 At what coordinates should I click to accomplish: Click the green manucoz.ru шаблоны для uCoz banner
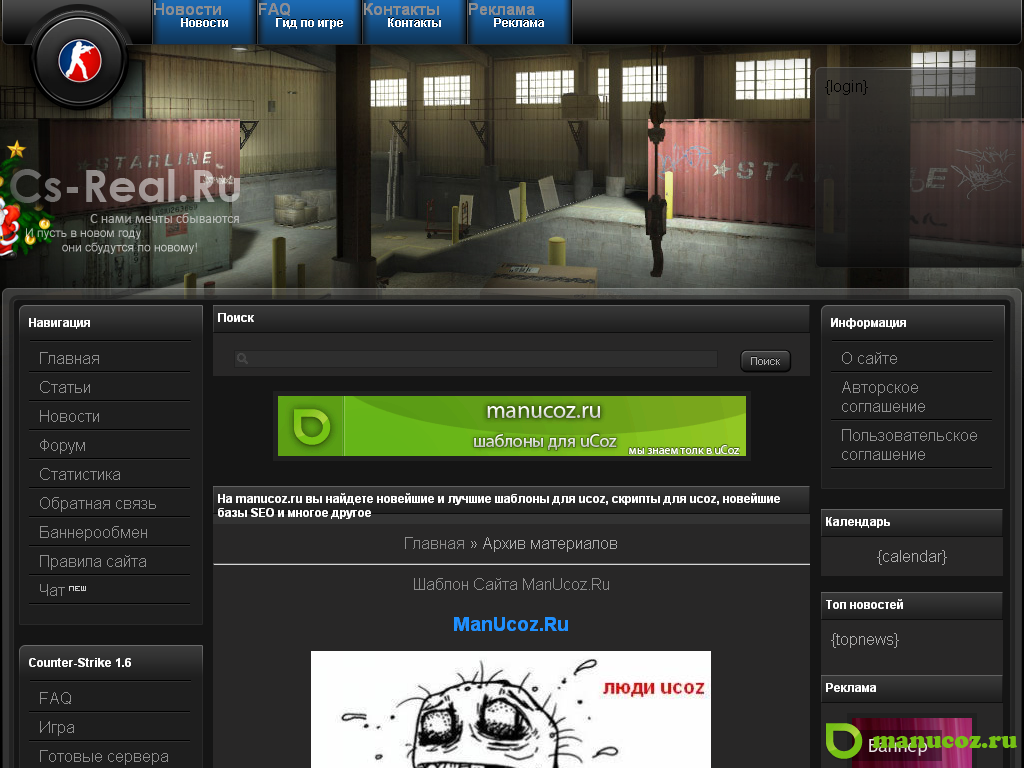pos(511,426)
